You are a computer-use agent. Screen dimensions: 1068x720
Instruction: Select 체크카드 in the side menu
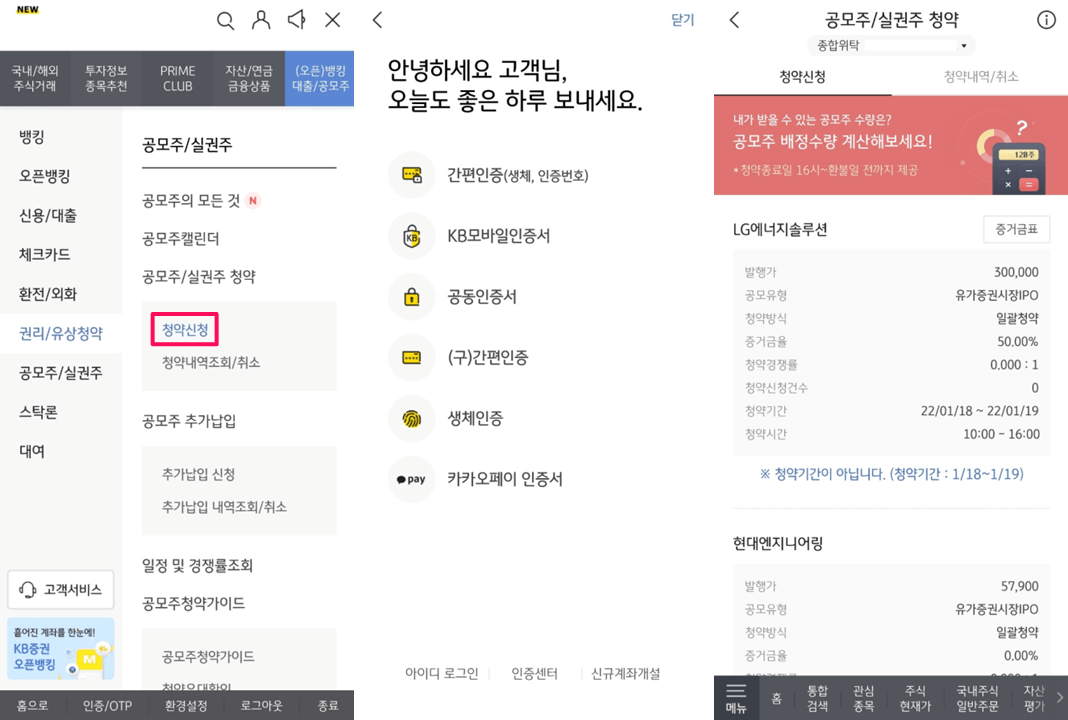(44, 255)
